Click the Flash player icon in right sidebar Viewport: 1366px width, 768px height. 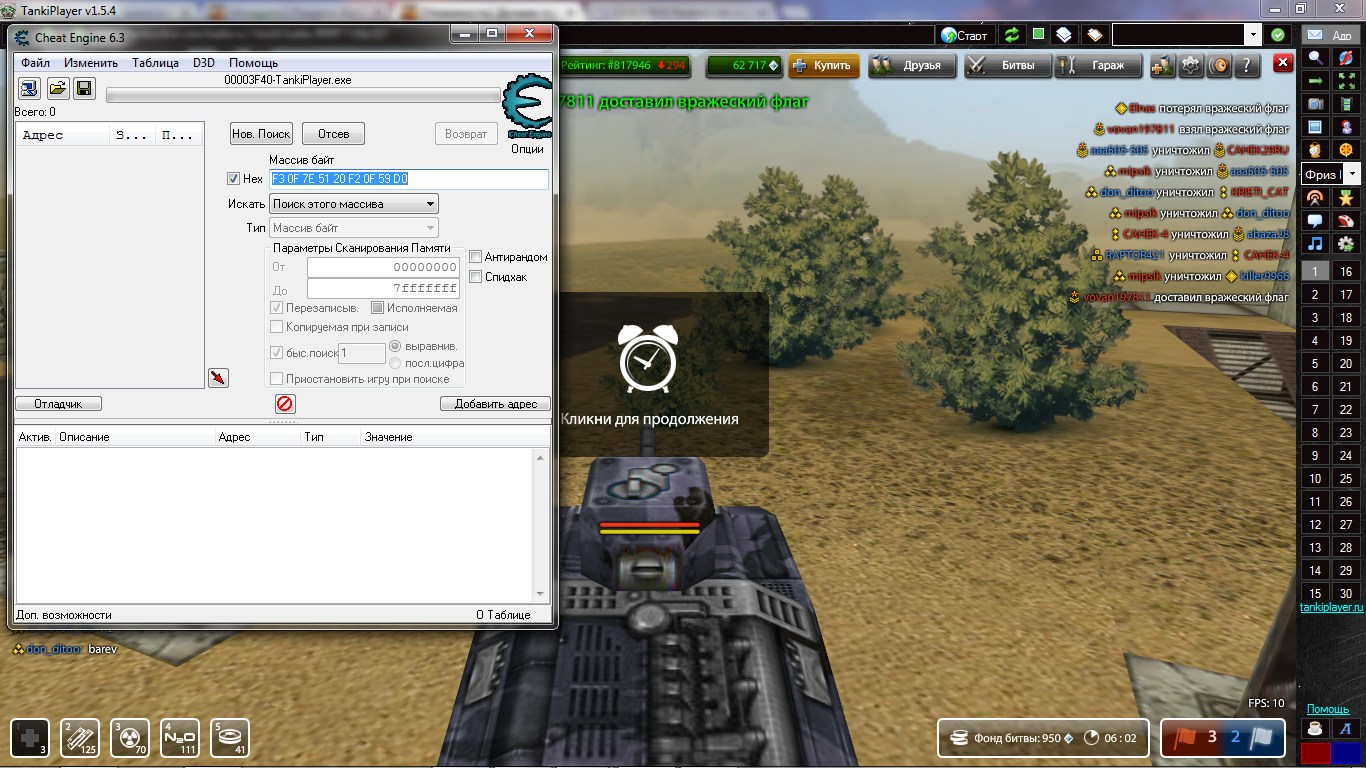(1346, 58)
